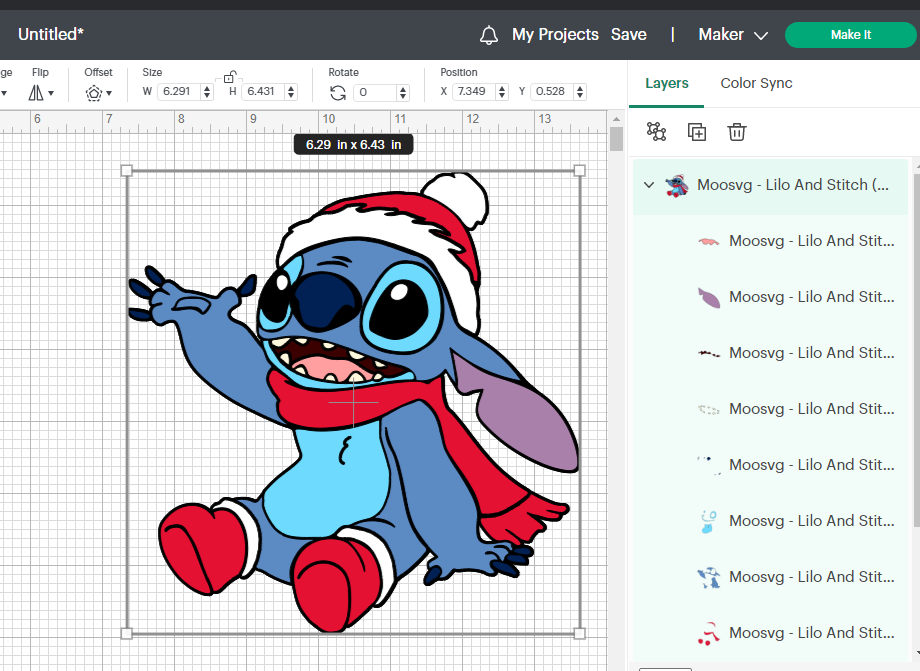The width and height of the screenshot is (920, 671).
Task: Collapse the Moosvg - Lilo And Stitch group
Action: tap(649, 185)
